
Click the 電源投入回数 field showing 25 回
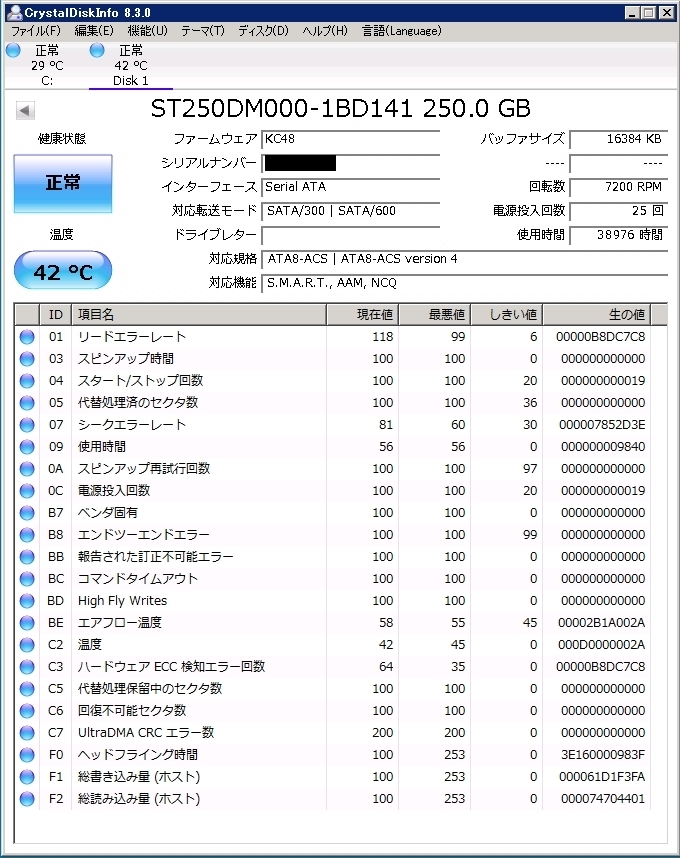618,211
